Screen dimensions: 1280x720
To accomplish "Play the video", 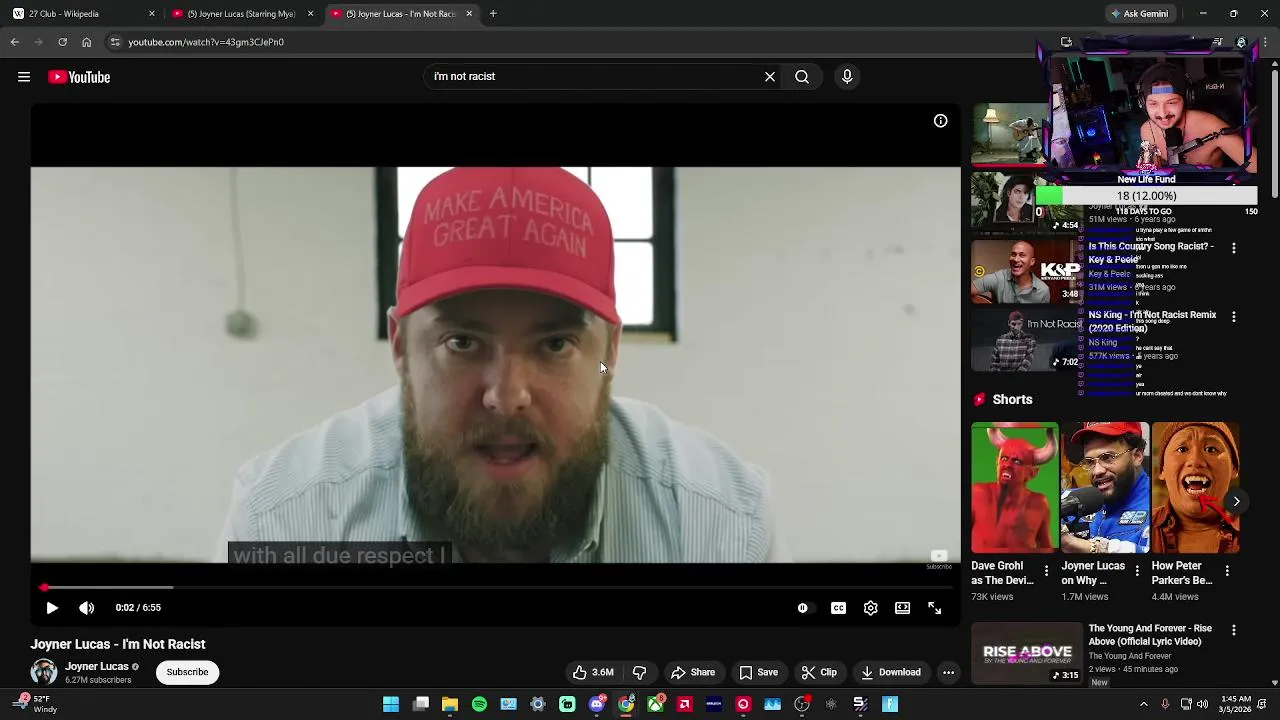I will (52, 607).
